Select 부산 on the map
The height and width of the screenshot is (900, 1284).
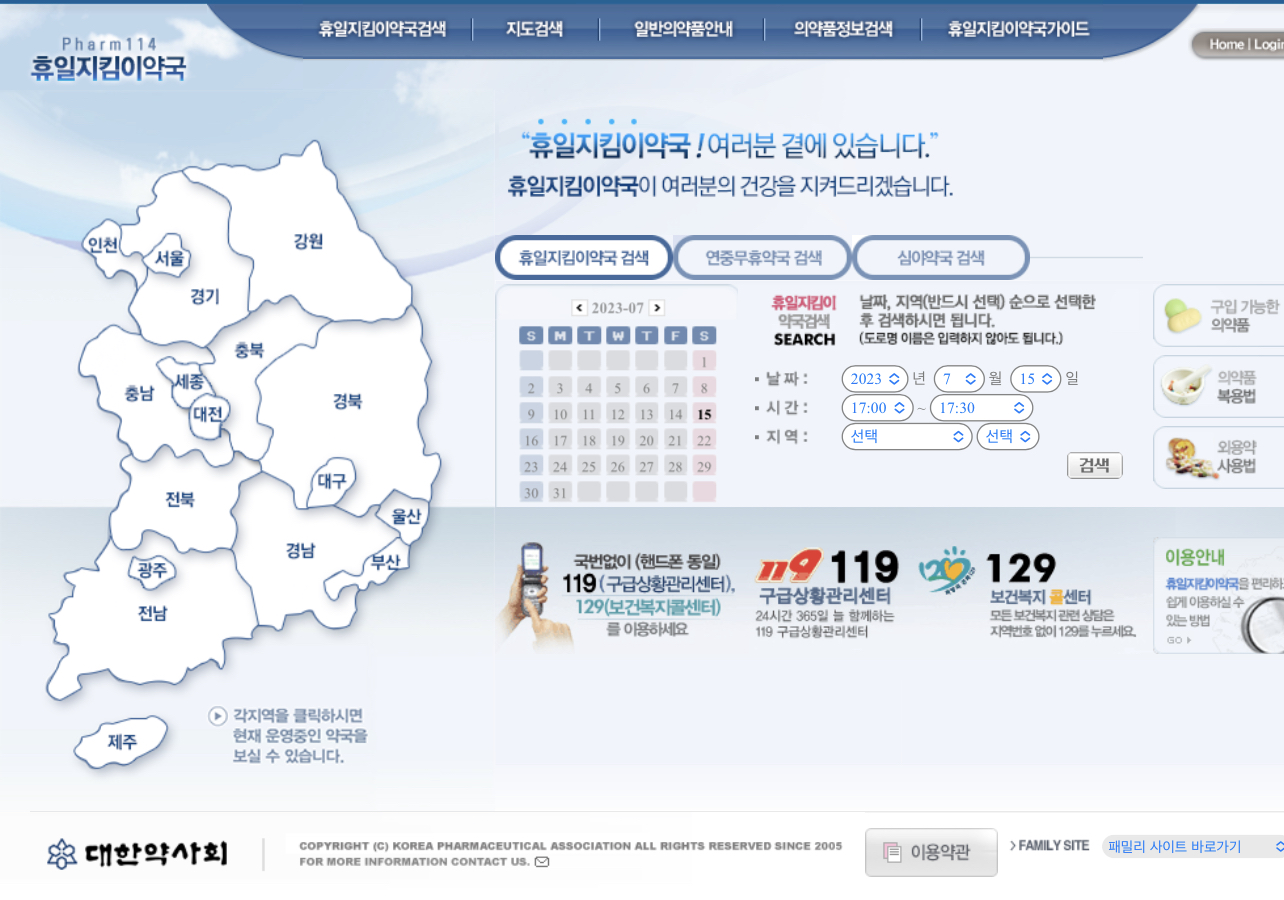(x=385, y=561)
